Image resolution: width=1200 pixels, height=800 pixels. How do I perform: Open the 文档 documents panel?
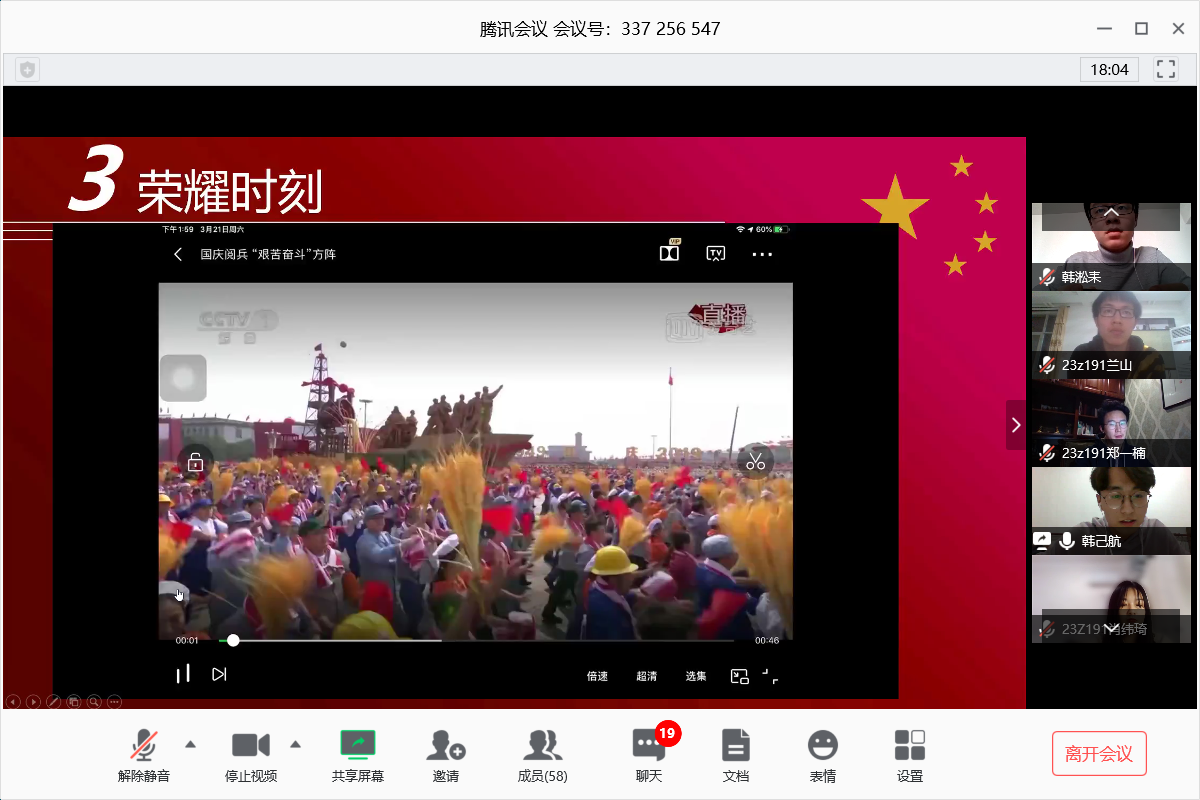(736, 746)
